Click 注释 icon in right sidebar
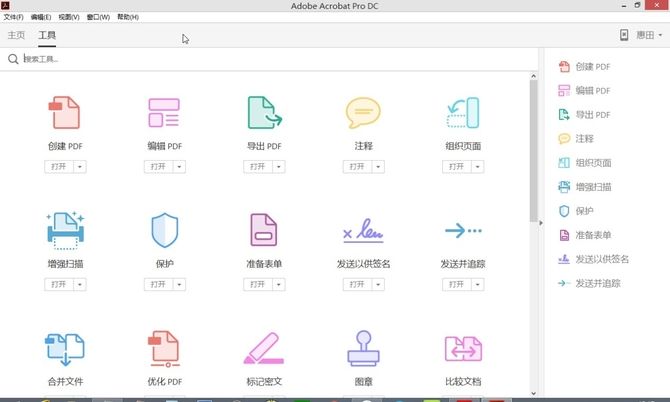This screenshot has height=402, width=670. [564, 138]
